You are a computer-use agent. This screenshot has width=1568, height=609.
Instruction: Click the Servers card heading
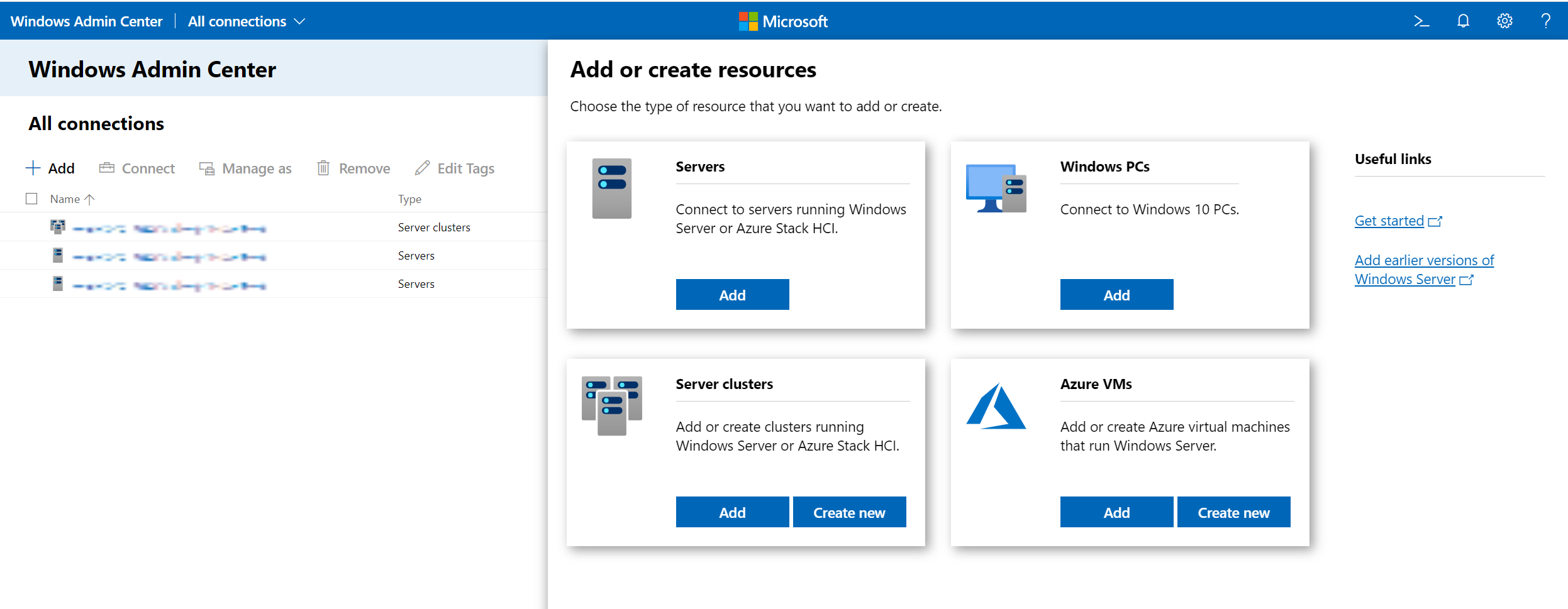click(700, 167)
